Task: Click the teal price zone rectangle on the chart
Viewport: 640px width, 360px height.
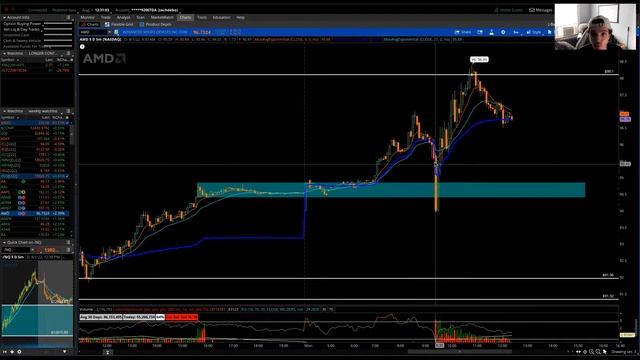Action: click(x=391, y=190)
